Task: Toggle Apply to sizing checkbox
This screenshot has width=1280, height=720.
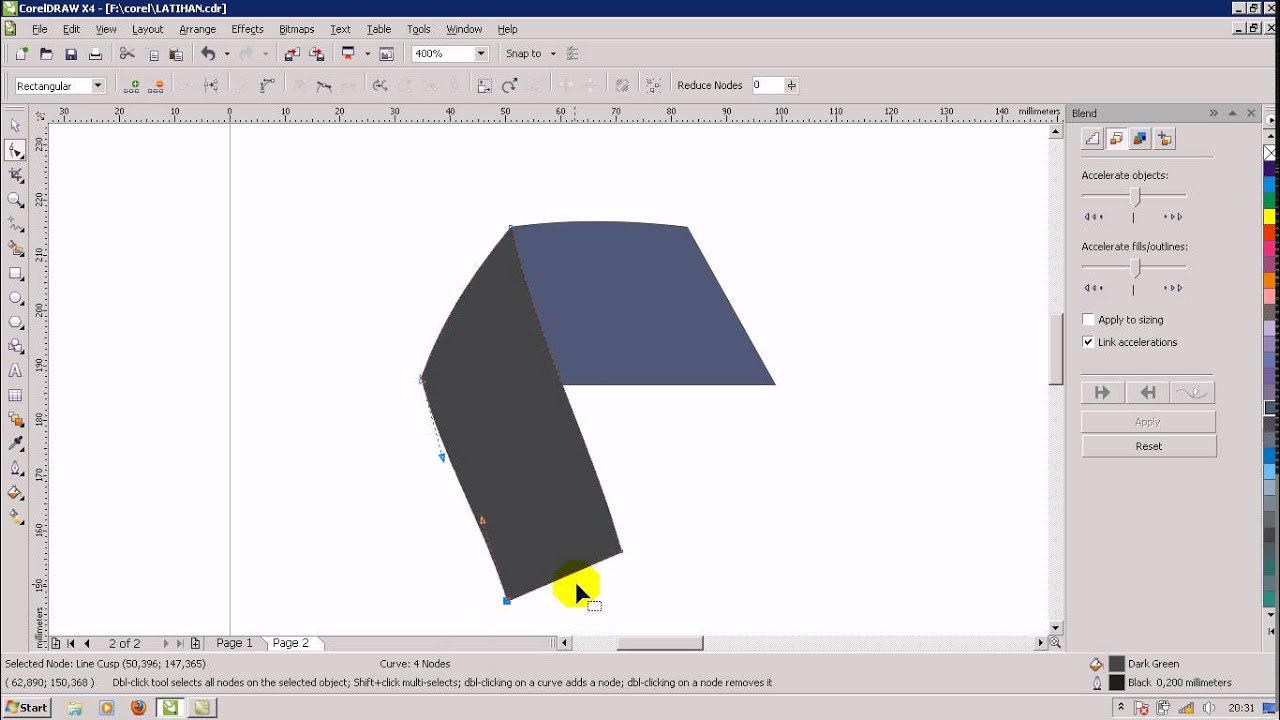Action: pos(1088,320)
